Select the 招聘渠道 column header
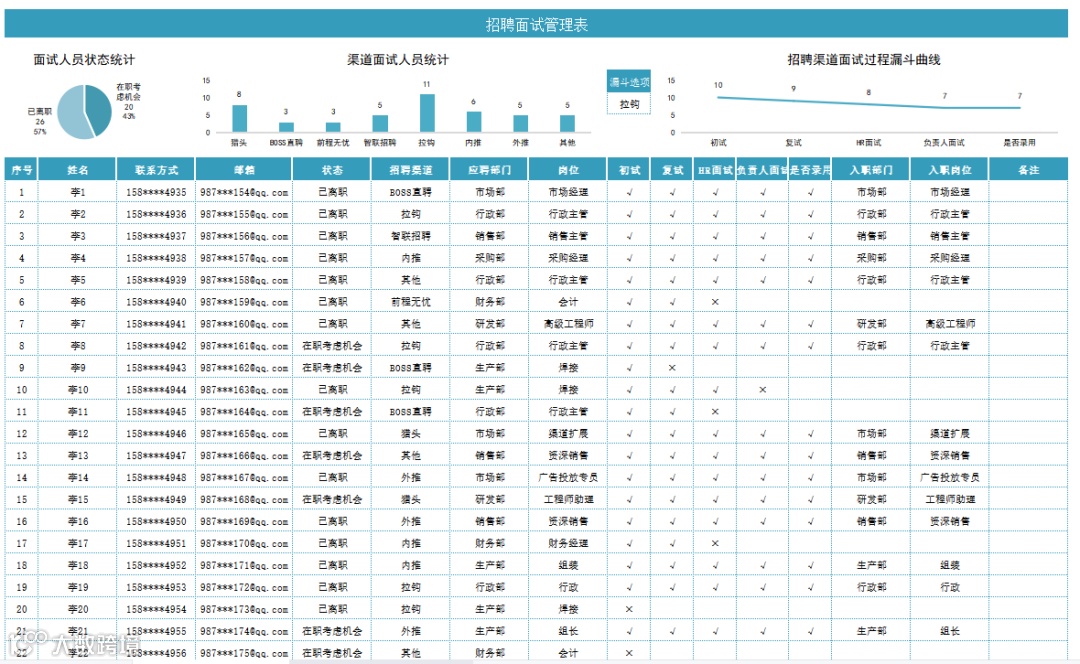Screen dimensions: 1080x664 (411, 169)
